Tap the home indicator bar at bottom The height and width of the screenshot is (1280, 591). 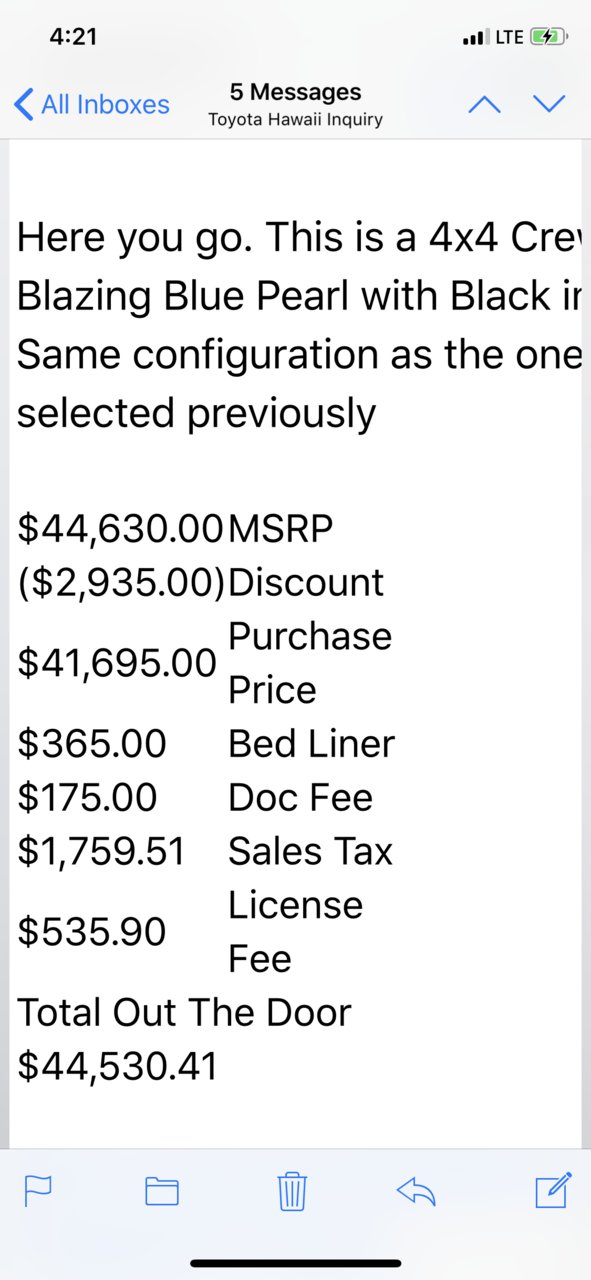[x=295, y=1263]
